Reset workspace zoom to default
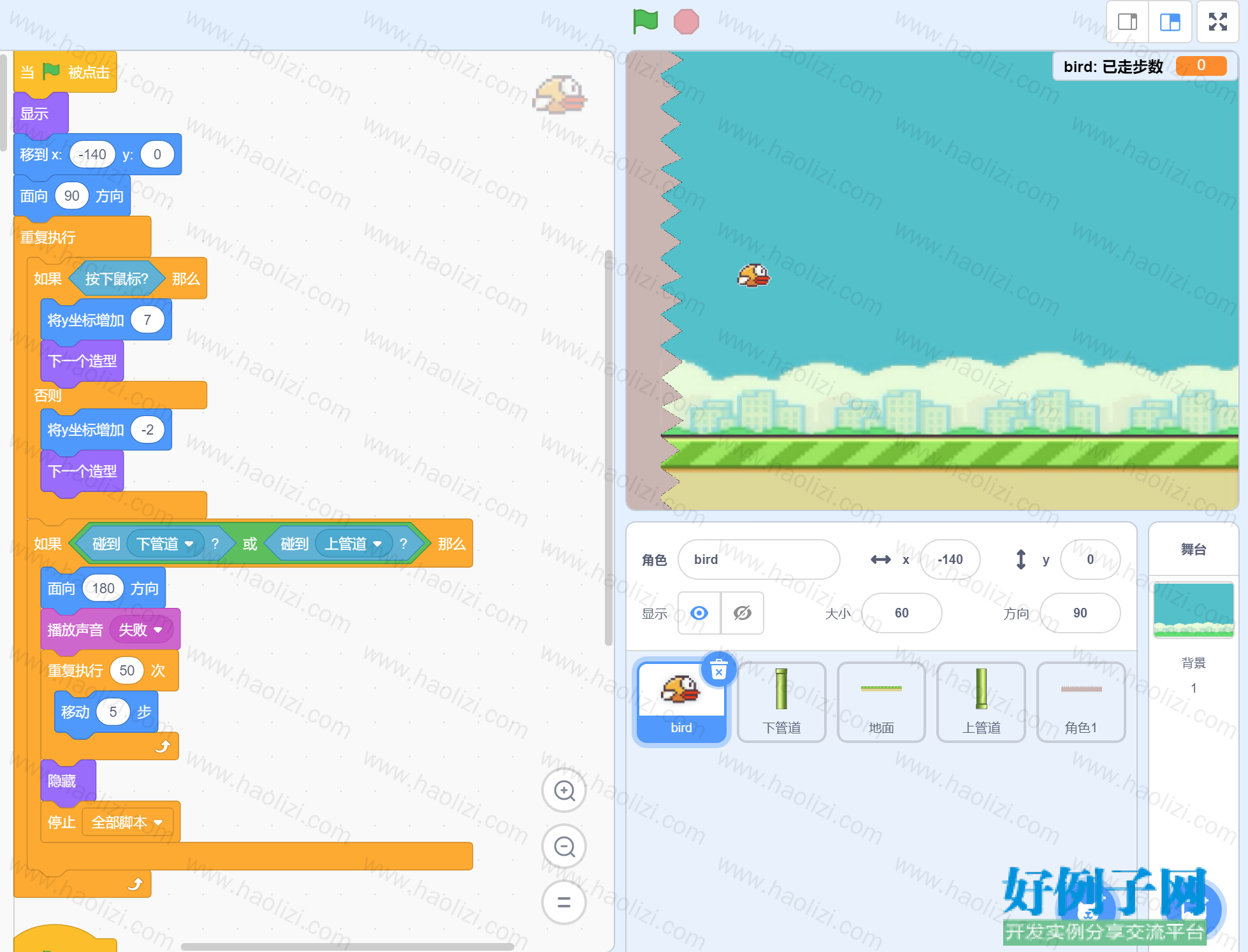Image resolution: width=1248 pixels, height=952 pixels. point(564,902)
